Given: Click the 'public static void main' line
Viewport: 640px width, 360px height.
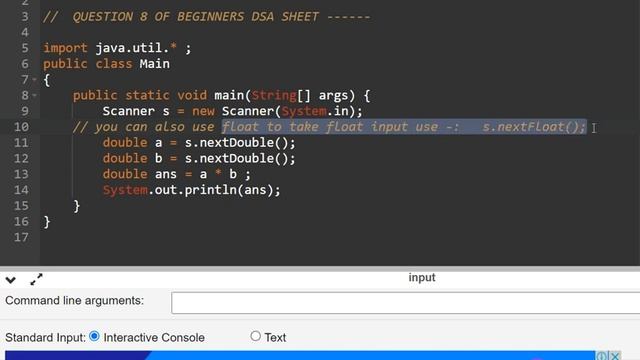Looking at the screenshot, I should click(x=222, y=96).
